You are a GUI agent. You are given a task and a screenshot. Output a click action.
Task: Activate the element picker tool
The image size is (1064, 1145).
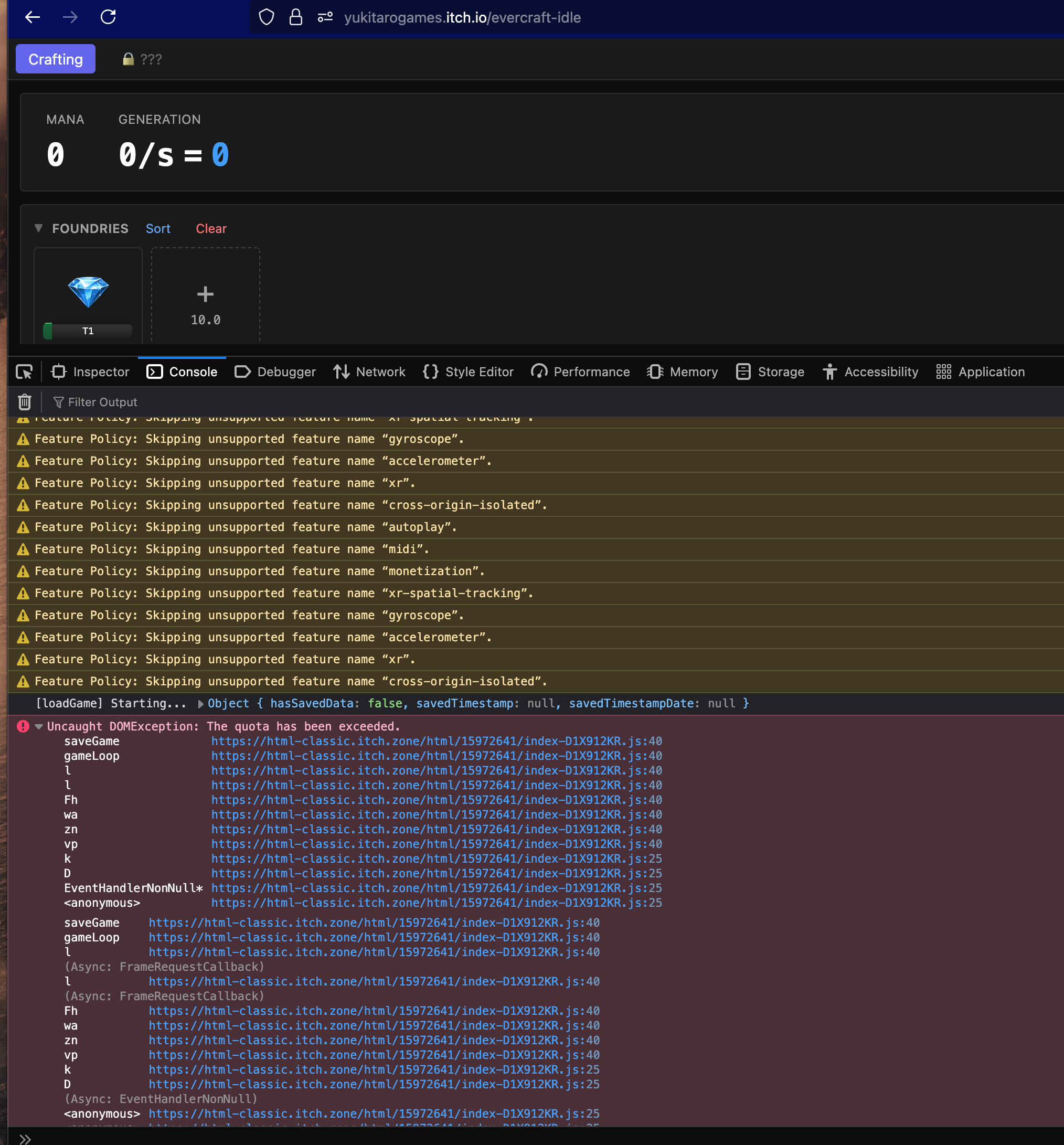click(24, 372)
